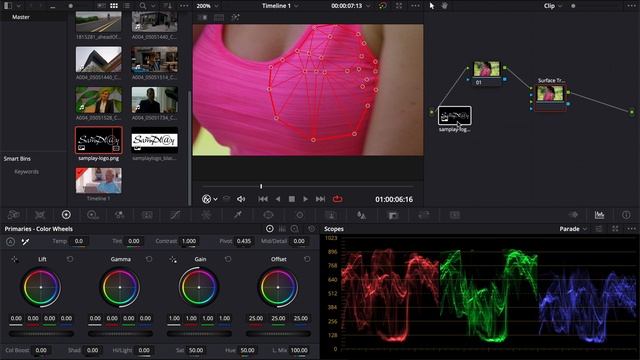
Task: Reset the Offset wheel
Action: [307, 259]
